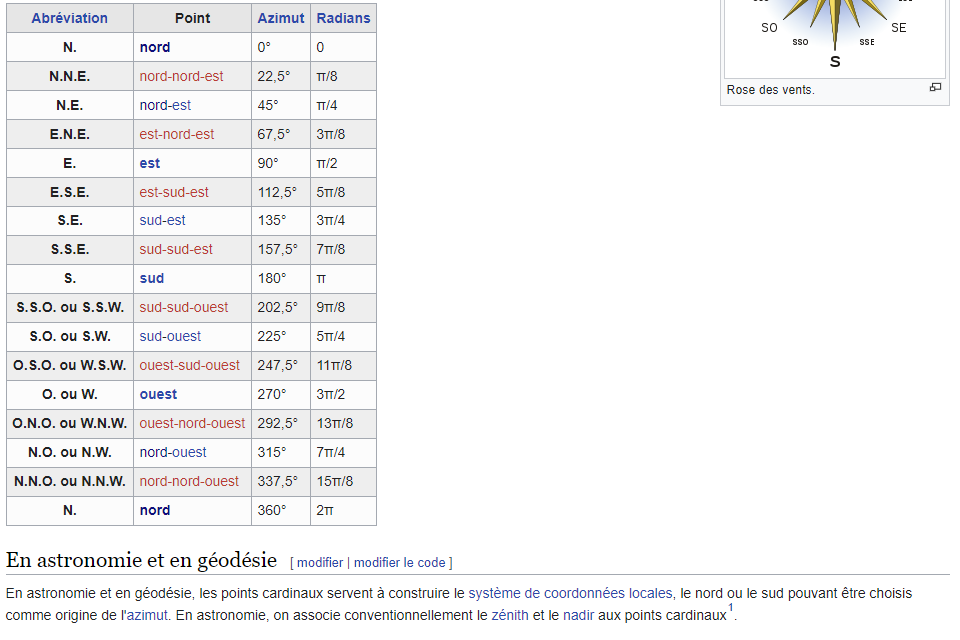This screenshot has width=960, height=640.
Task: Click the SE label on the compass rose
Action: point(899,28)
